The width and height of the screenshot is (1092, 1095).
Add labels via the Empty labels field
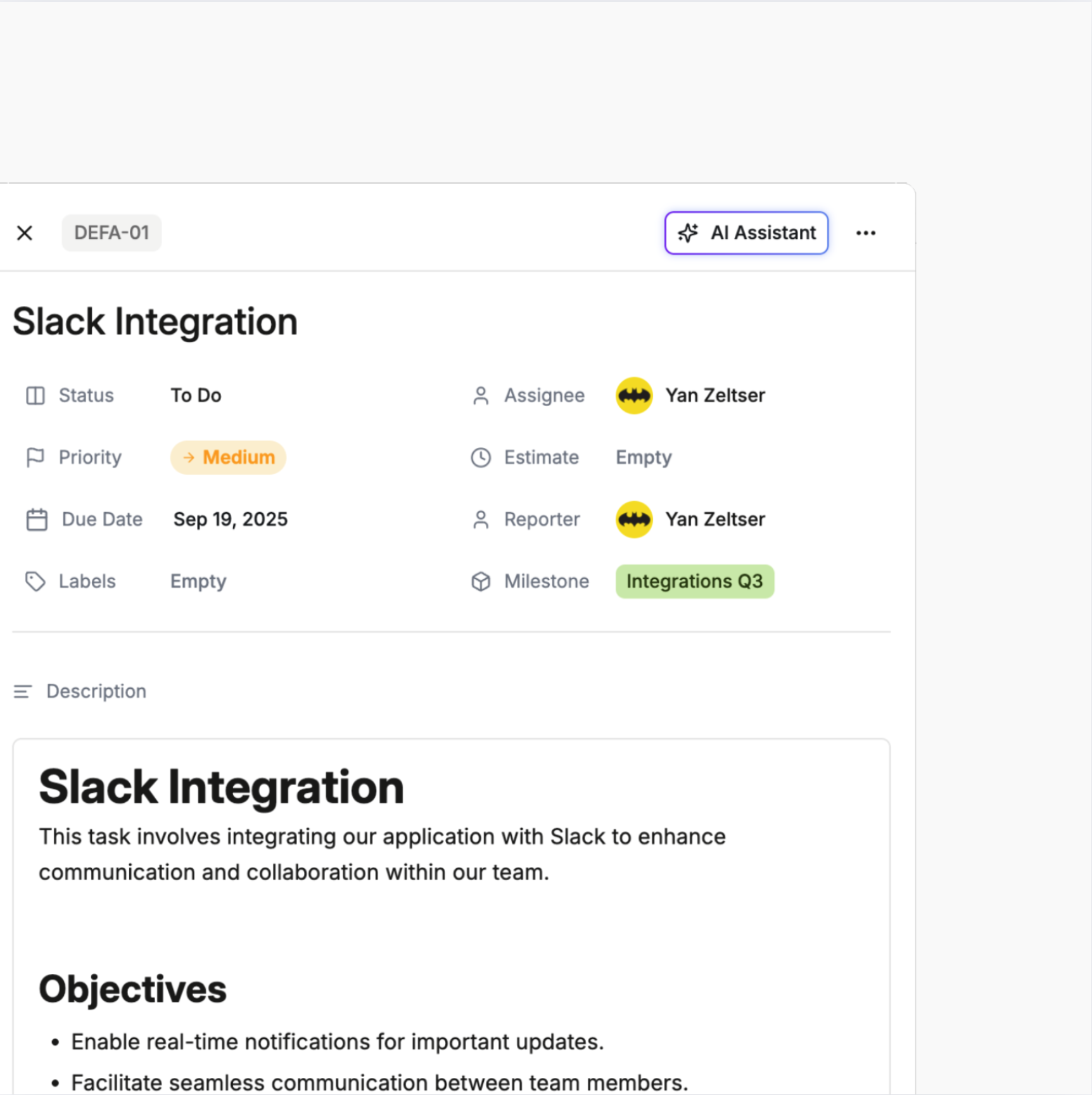pos(198,582)
